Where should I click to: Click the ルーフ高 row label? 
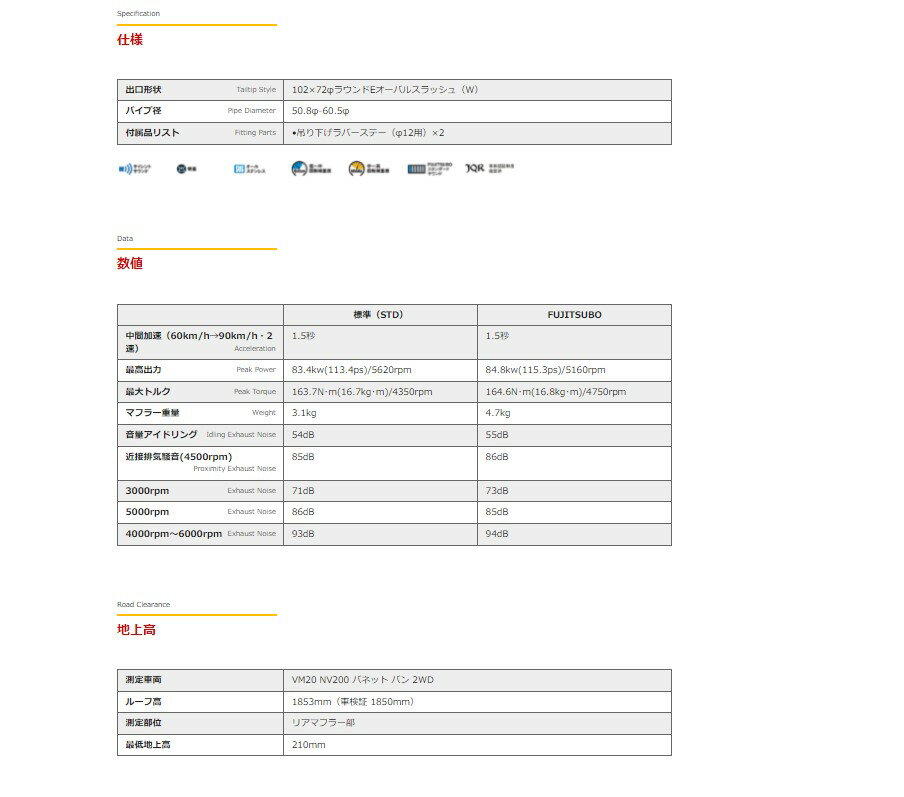coord(200,702)
